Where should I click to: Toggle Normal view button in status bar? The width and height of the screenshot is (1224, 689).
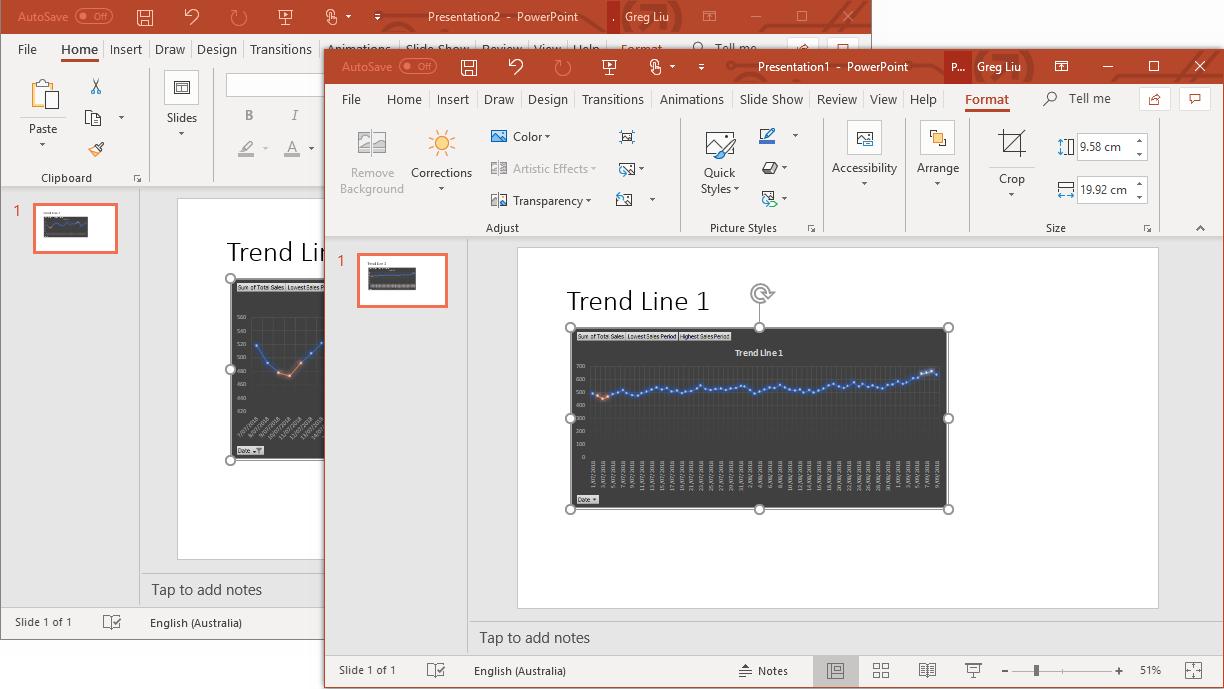pyautogui.click(x=835, y=670)
